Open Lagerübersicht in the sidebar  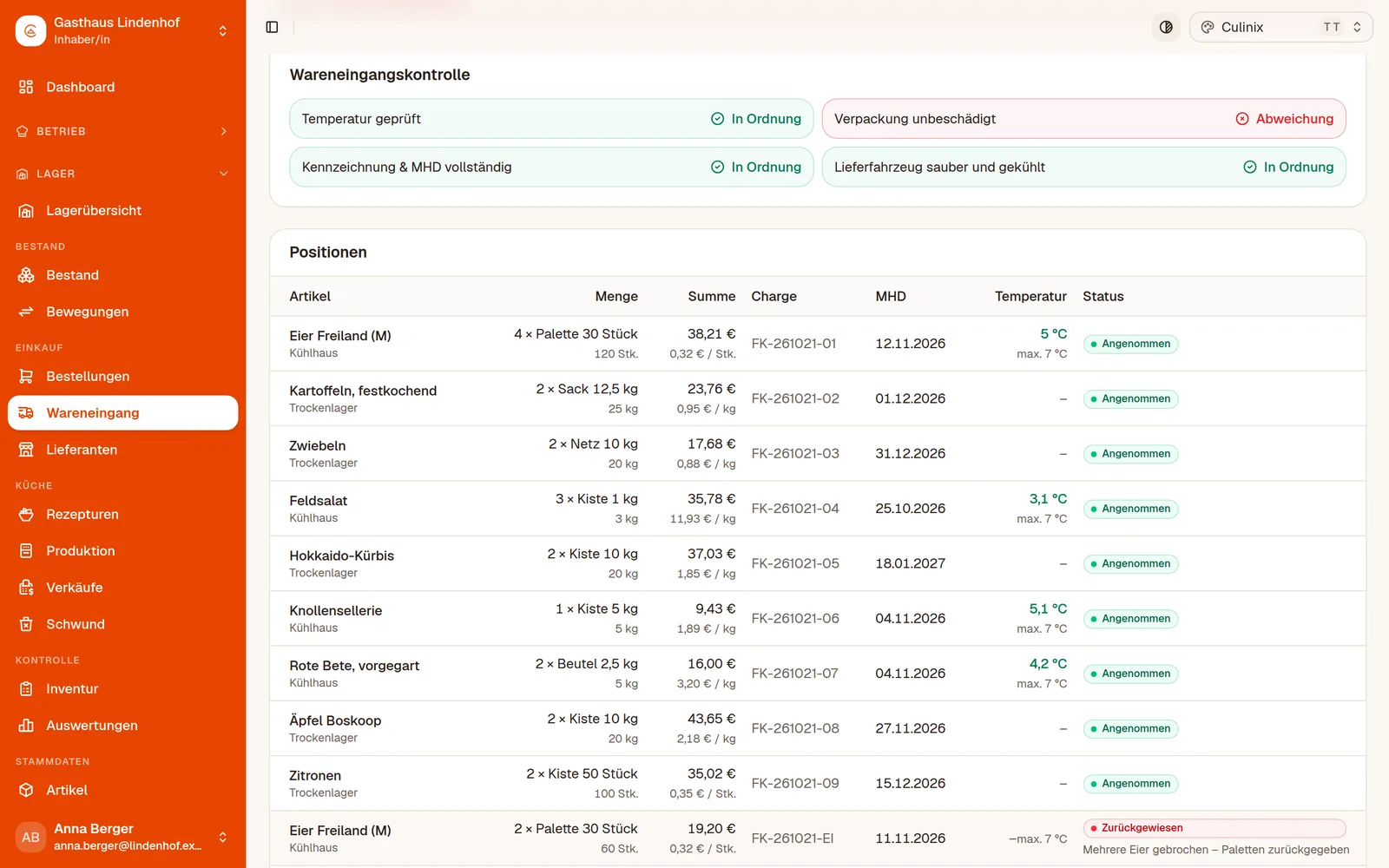coord(122,210)
